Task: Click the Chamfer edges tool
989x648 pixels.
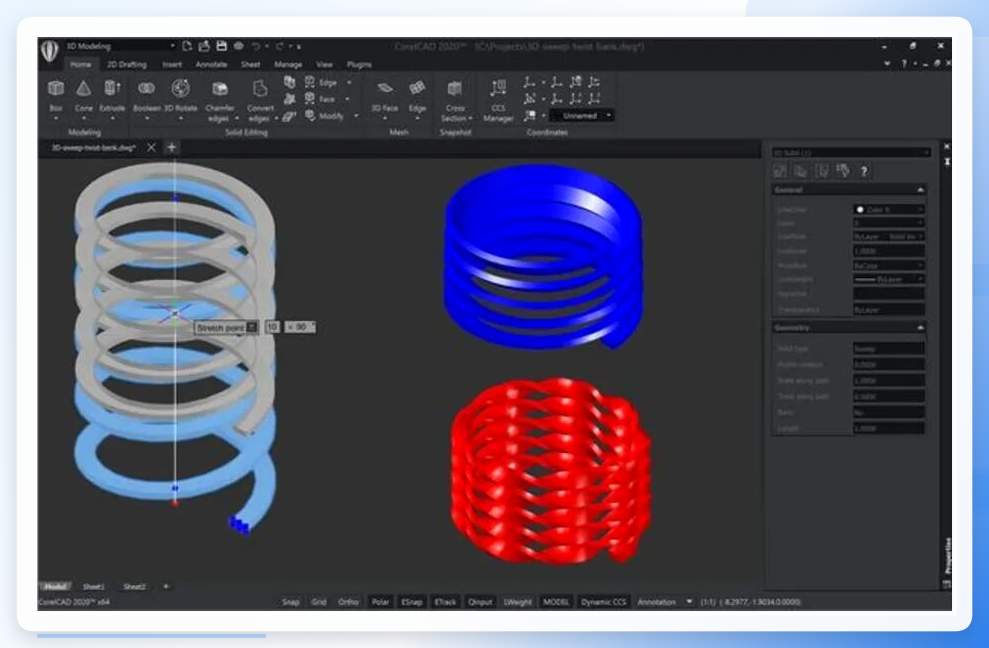Action: 219,99
